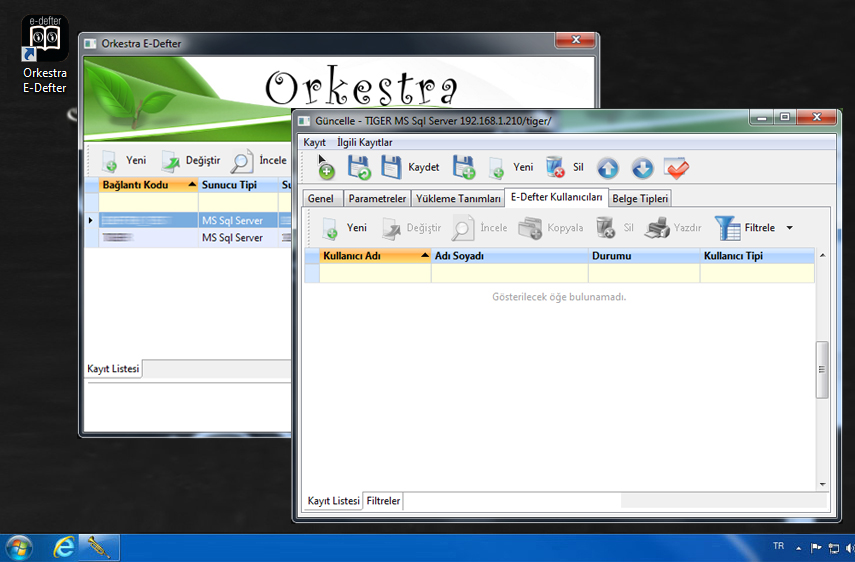This screenshot has height=562, width=855.
Task: Click Değiştir in the users toolbar
Action: point(411,228)
